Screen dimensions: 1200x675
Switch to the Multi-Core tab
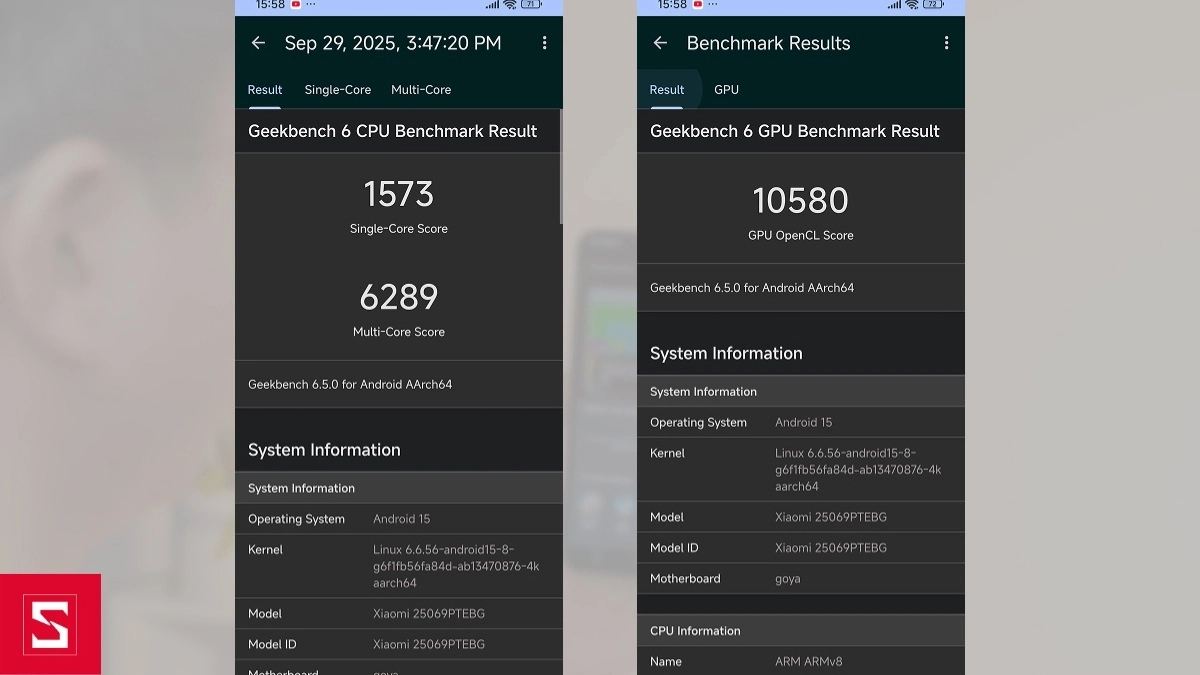click(421, 90)
